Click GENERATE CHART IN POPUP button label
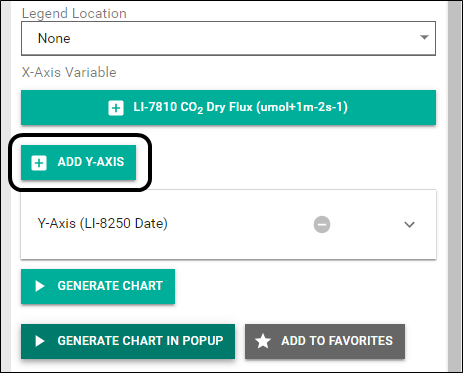 (140, 341)
